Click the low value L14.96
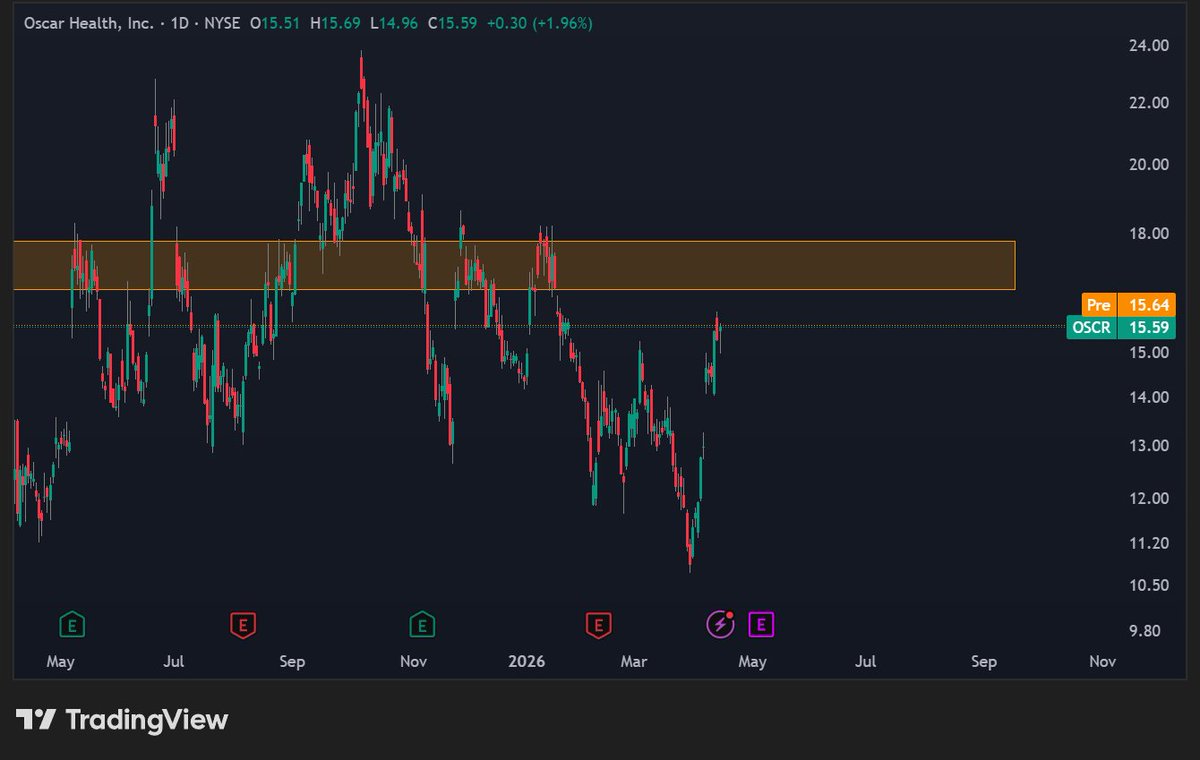Viewport: 1200px width, 760px height. pos(394,23)
